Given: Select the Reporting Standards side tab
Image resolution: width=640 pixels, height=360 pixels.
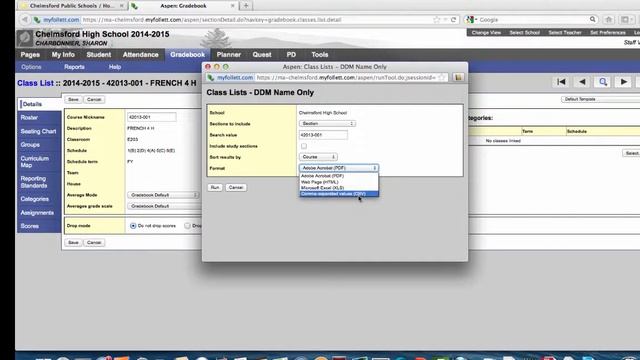Looking at the screenshot, I should point(40,182).
